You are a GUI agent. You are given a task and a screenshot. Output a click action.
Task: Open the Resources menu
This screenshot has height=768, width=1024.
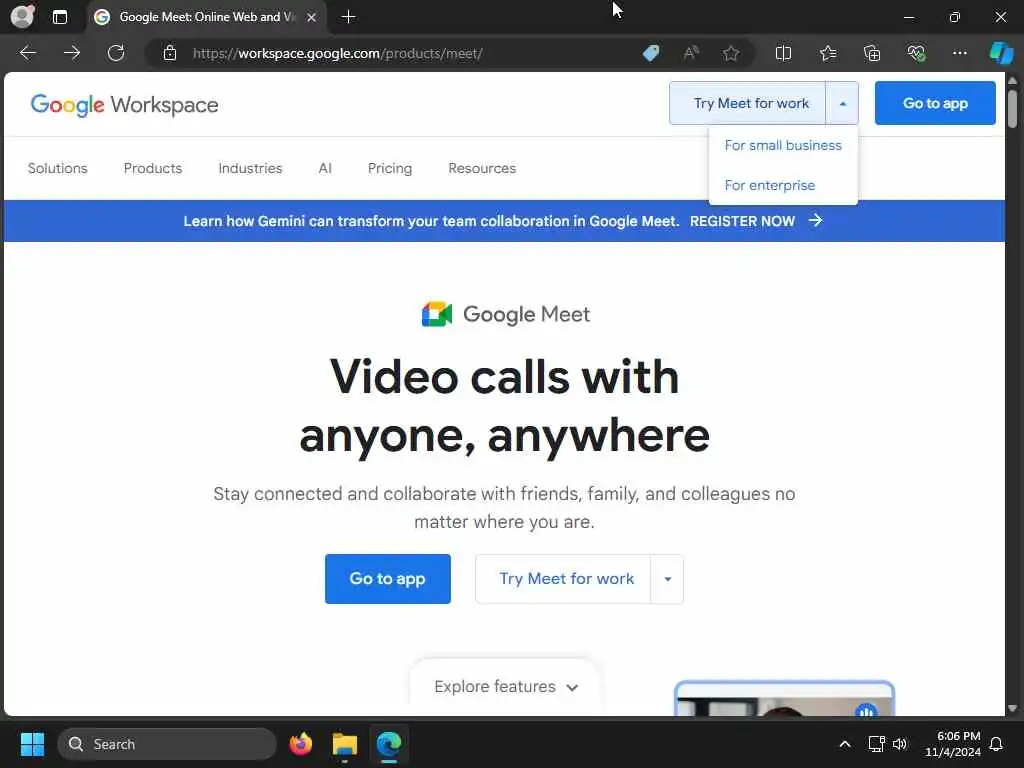click(x=482, y=168)
